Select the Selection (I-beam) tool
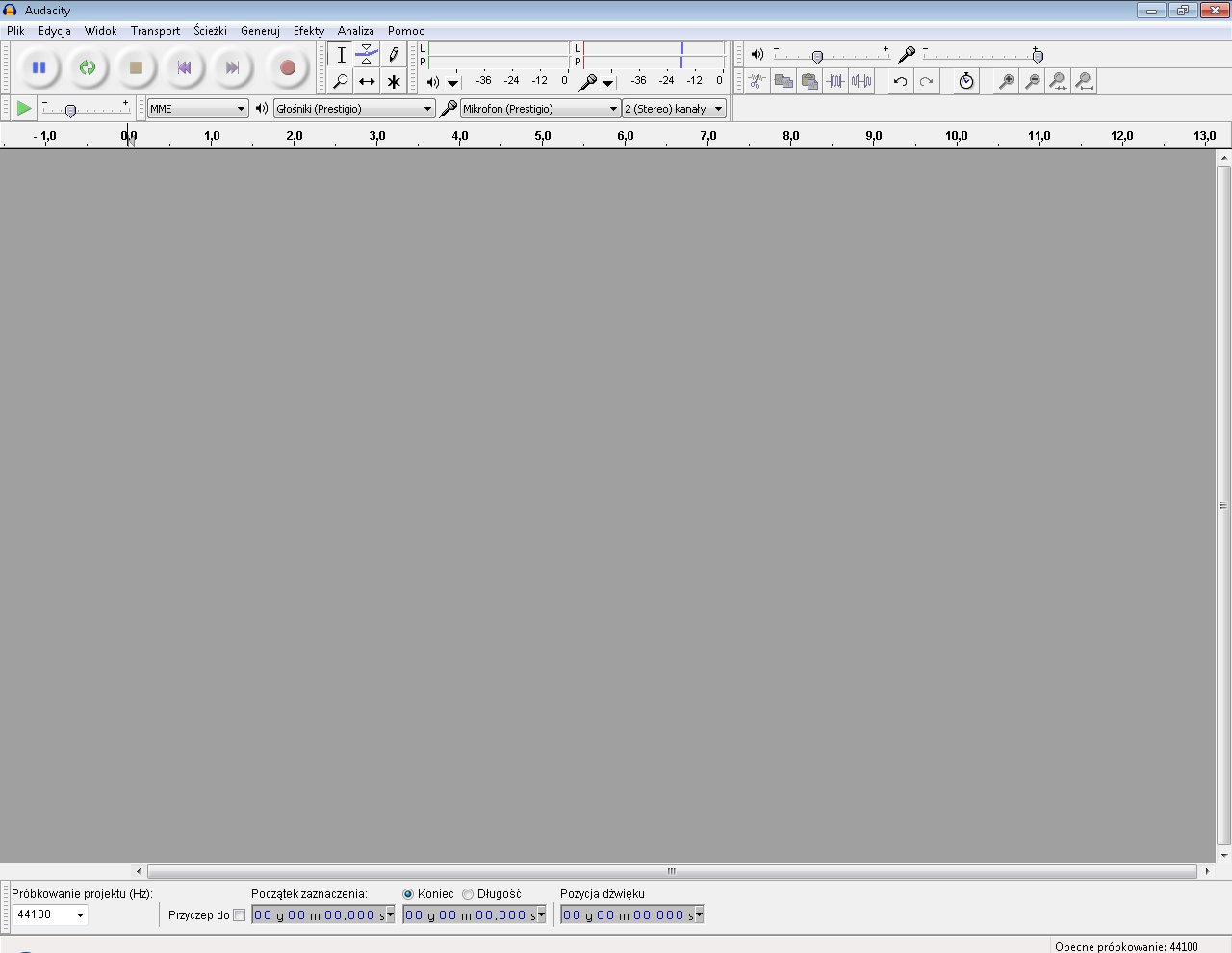1232x953 pixels. (341, 55)
